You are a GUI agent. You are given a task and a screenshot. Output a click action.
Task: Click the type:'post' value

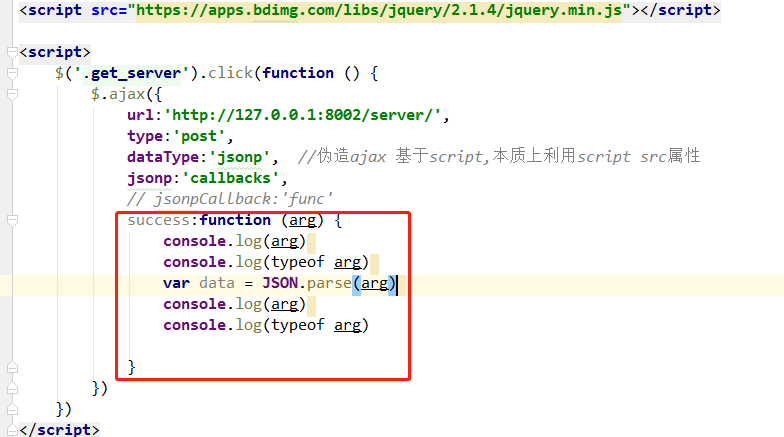[199, 136]
